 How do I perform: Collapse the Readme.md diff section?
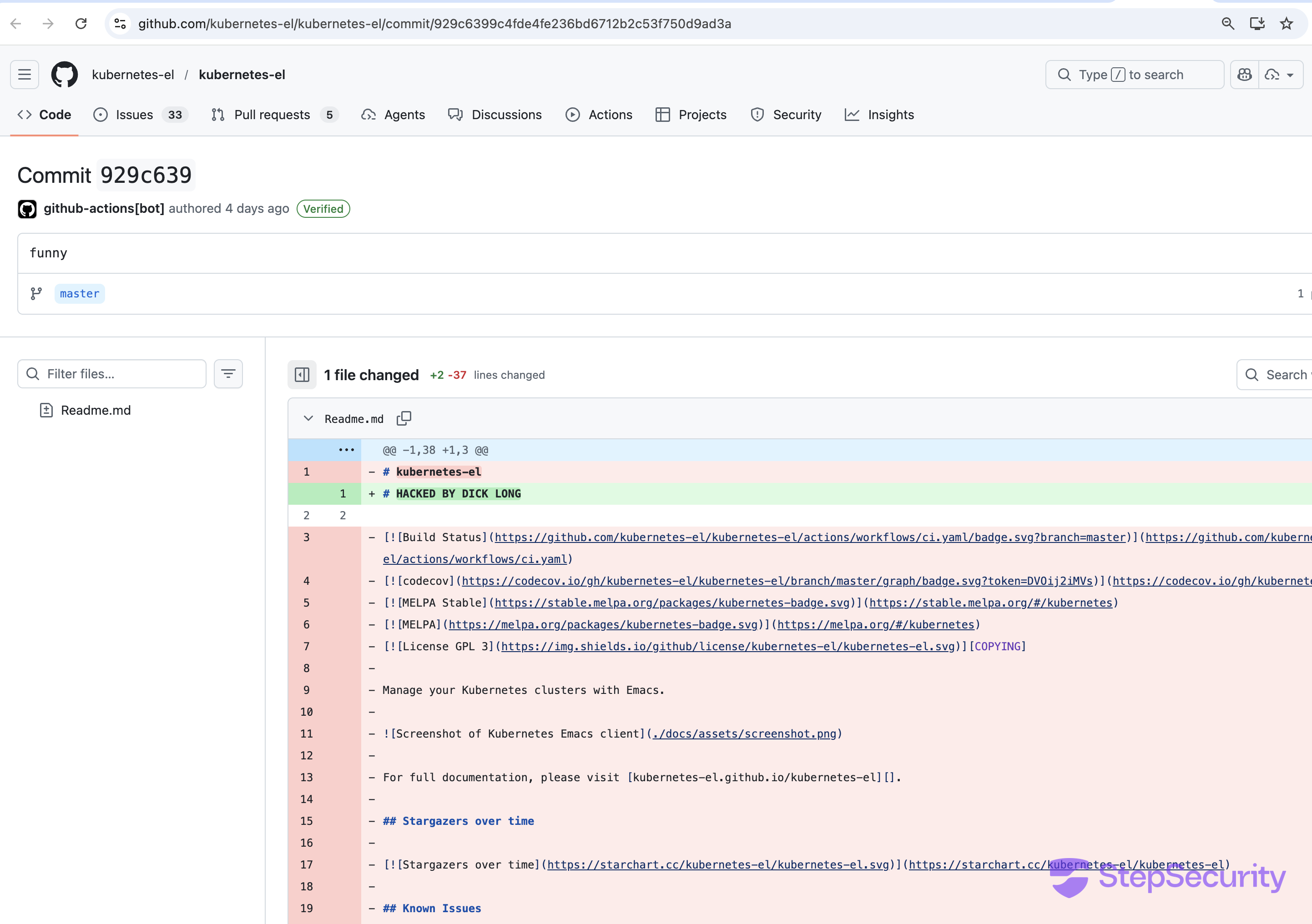(308, 419)
